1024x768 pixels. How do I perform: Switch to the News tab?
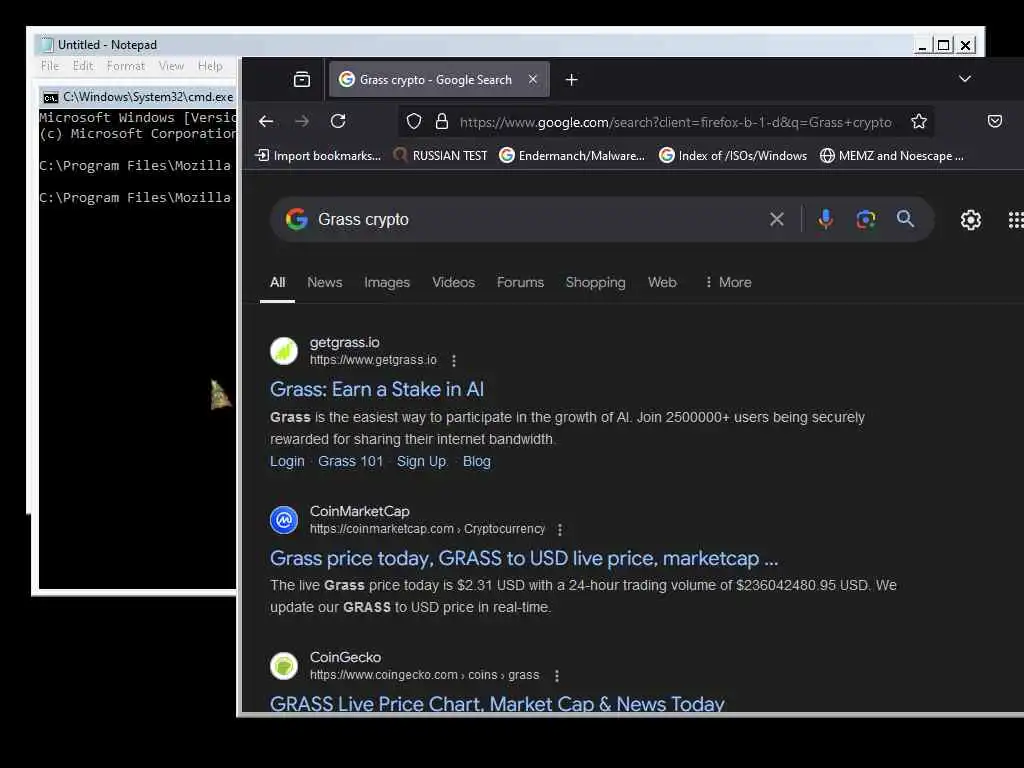325,282
